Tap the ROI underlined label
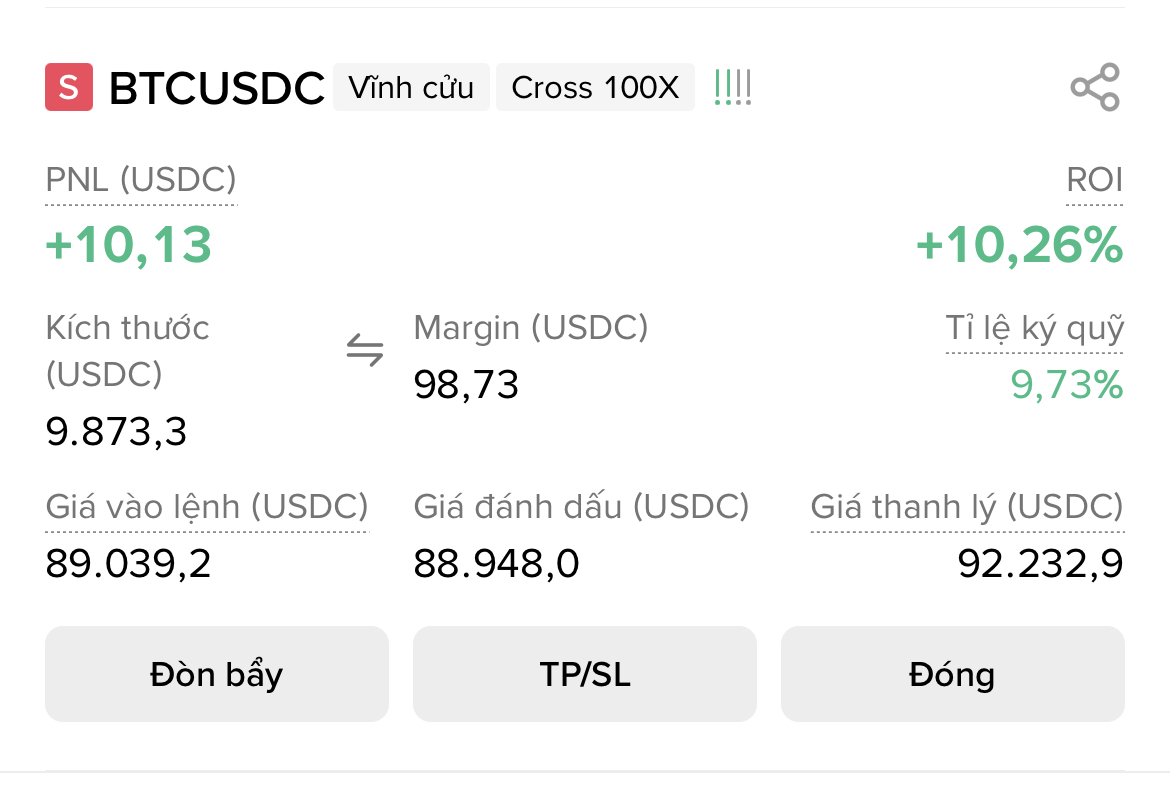 [1094, 180]
